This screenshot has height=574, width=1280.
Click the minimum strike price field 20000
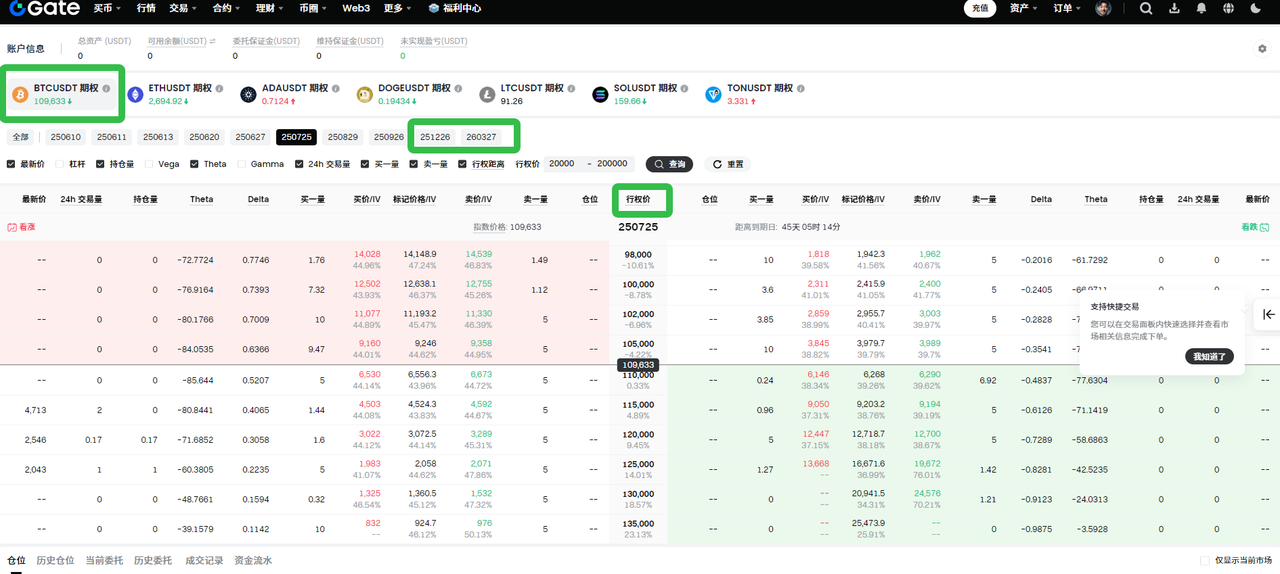click(x=562, y=164)
